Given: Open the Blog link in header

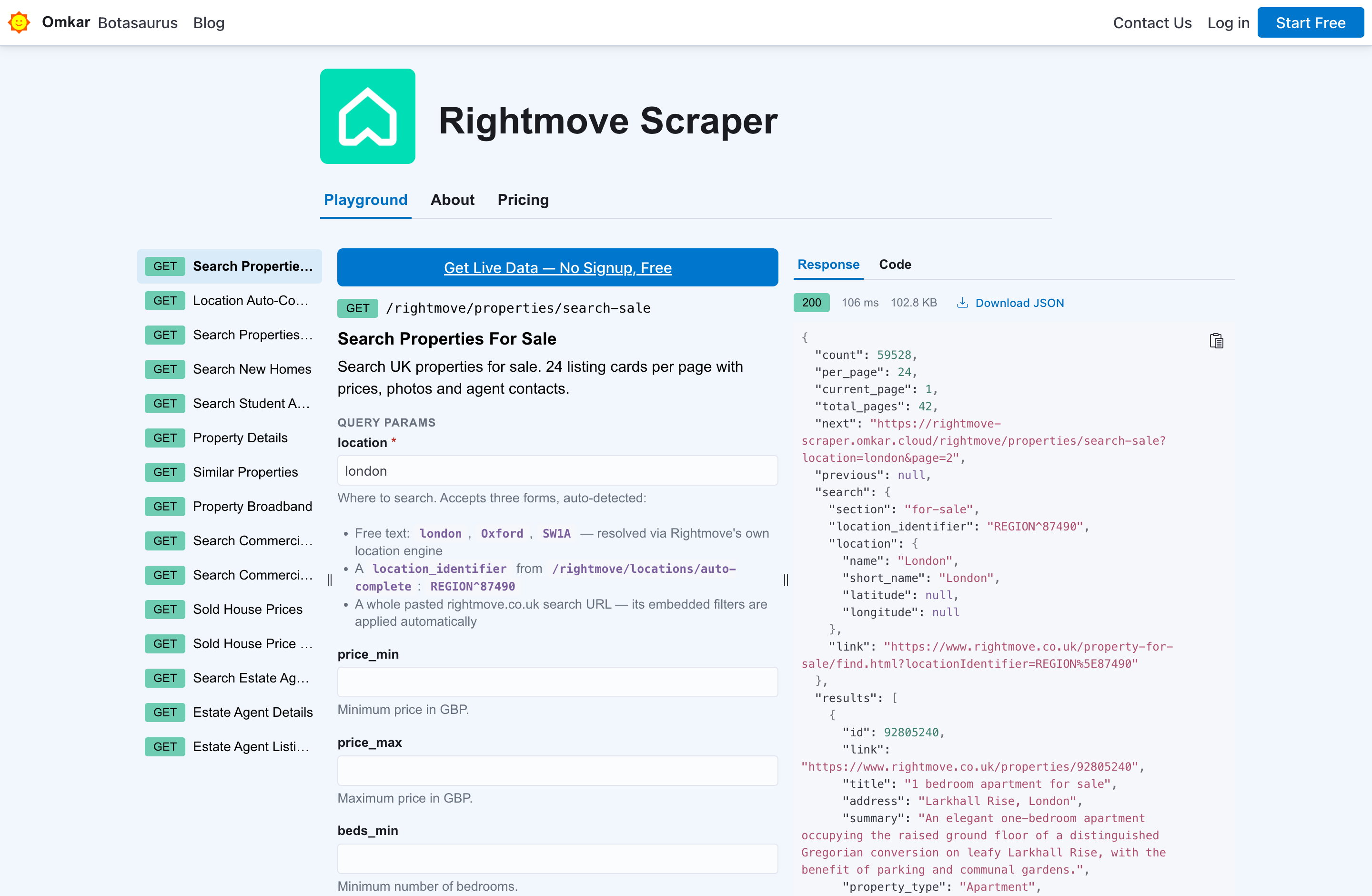Looking at the screenshot, I should tap(209, 22).
